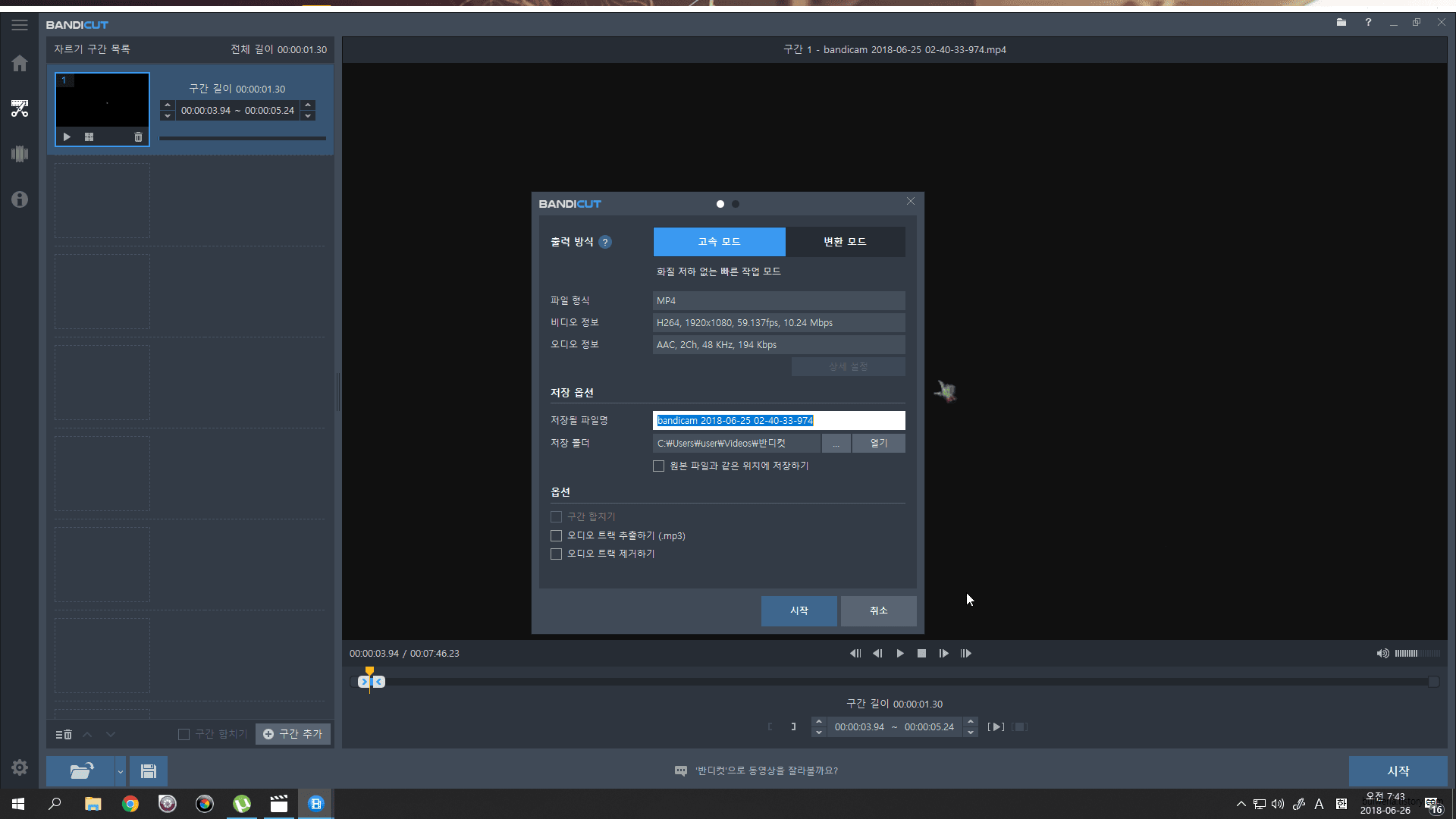Switch to the 변환 모드 tab
The width and height of the screenshot is (1456, 819).
pos(845,242)
